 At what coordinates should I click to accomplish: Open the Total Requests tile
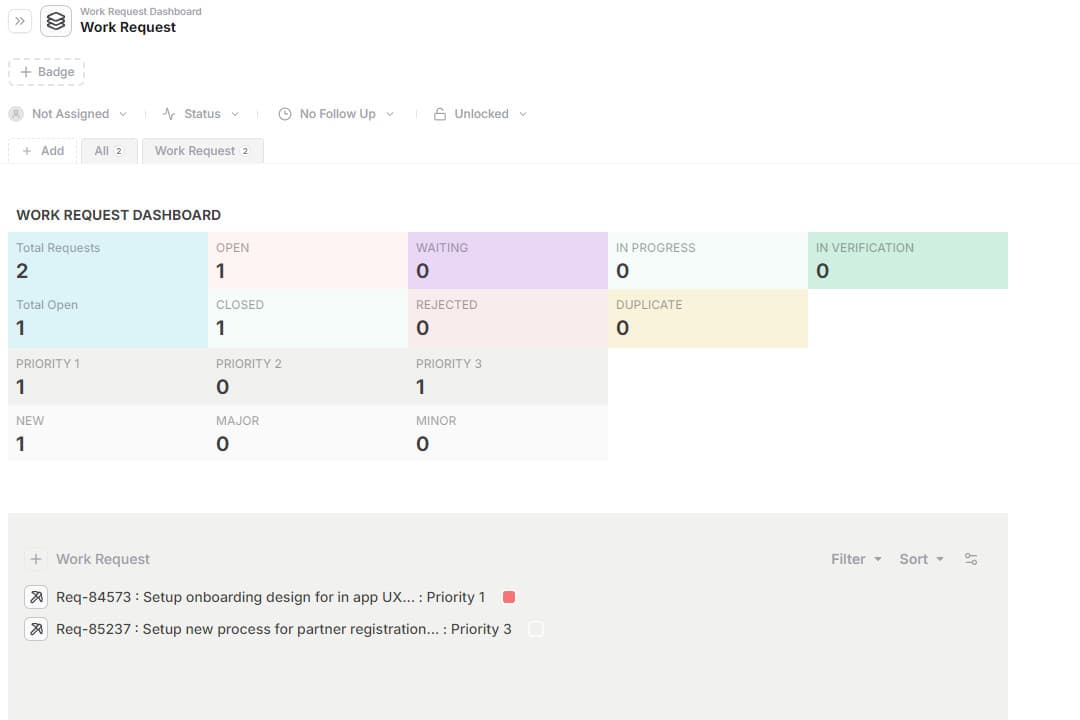point(107,260)
